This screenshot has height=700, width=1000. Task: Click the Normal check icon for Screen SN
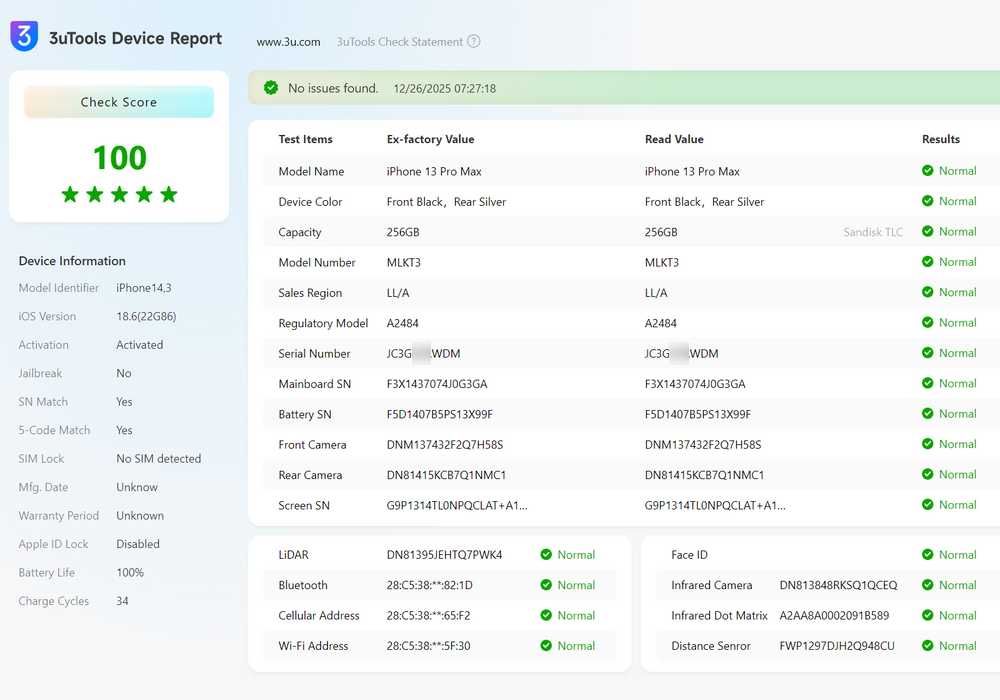click(928, 505)
